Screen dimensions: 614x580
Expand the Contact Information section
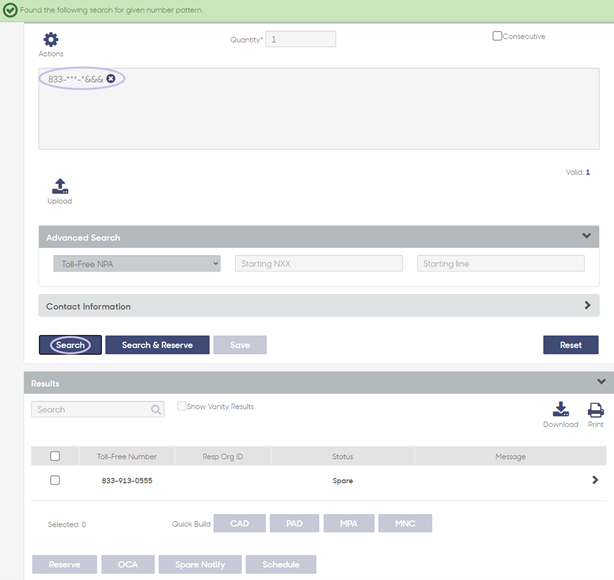(x=587, y=305)
